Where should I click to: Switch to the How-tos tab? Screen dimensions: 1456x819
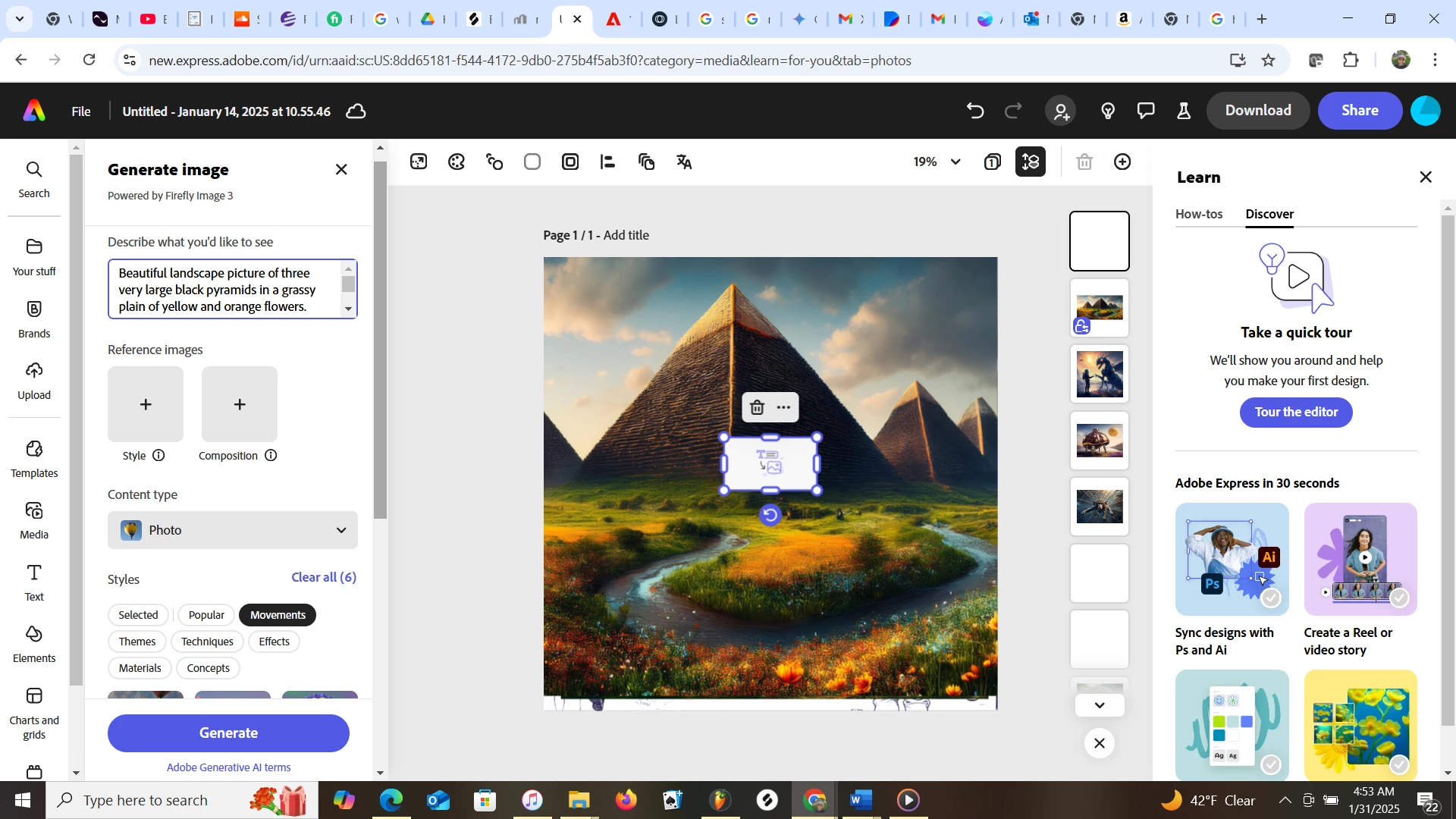click(x=1199, y=214)
